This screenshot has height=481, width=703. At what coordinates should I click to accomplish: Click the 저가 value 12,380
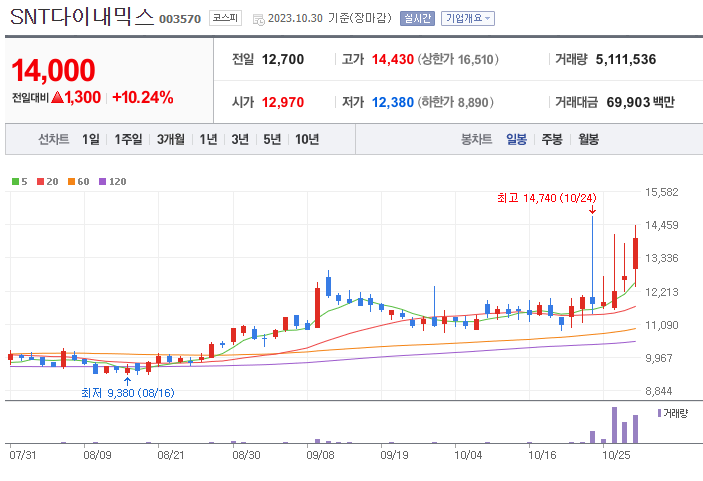click(393, 102)
